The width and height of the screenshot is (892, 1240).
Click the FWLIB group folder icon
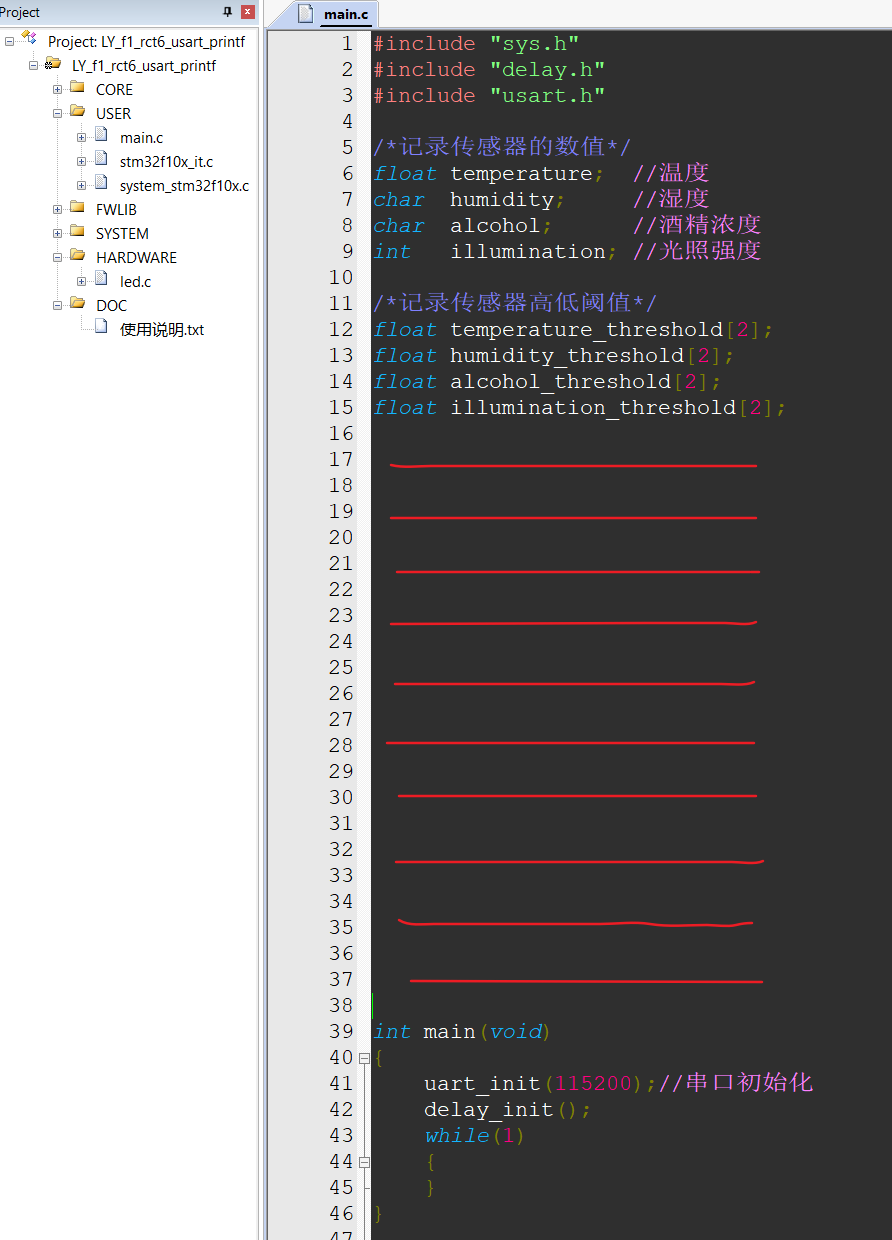click(x=77, y=209)
